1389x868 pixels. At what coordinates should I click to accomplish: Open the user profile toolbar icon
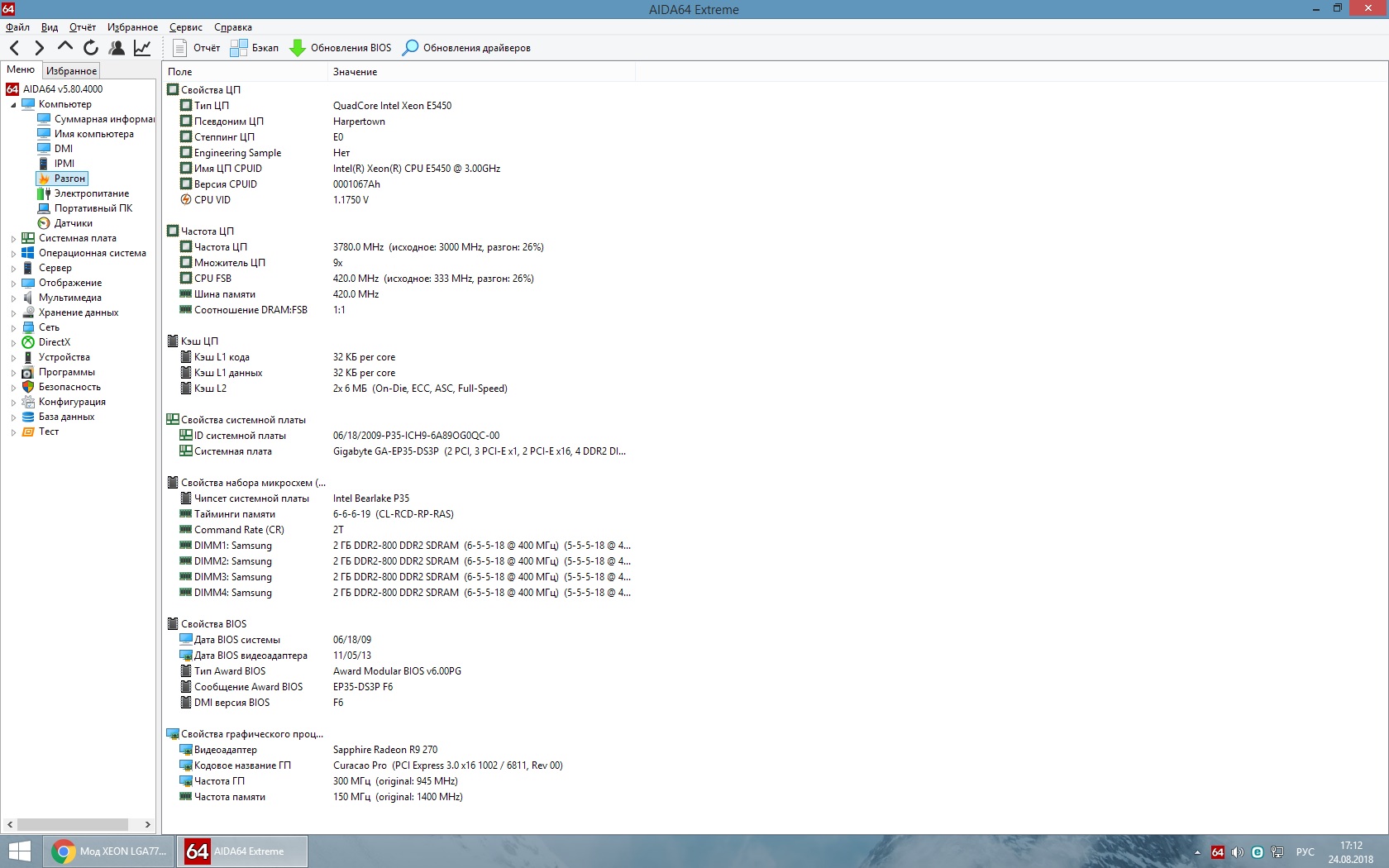(x=117, y=48)
